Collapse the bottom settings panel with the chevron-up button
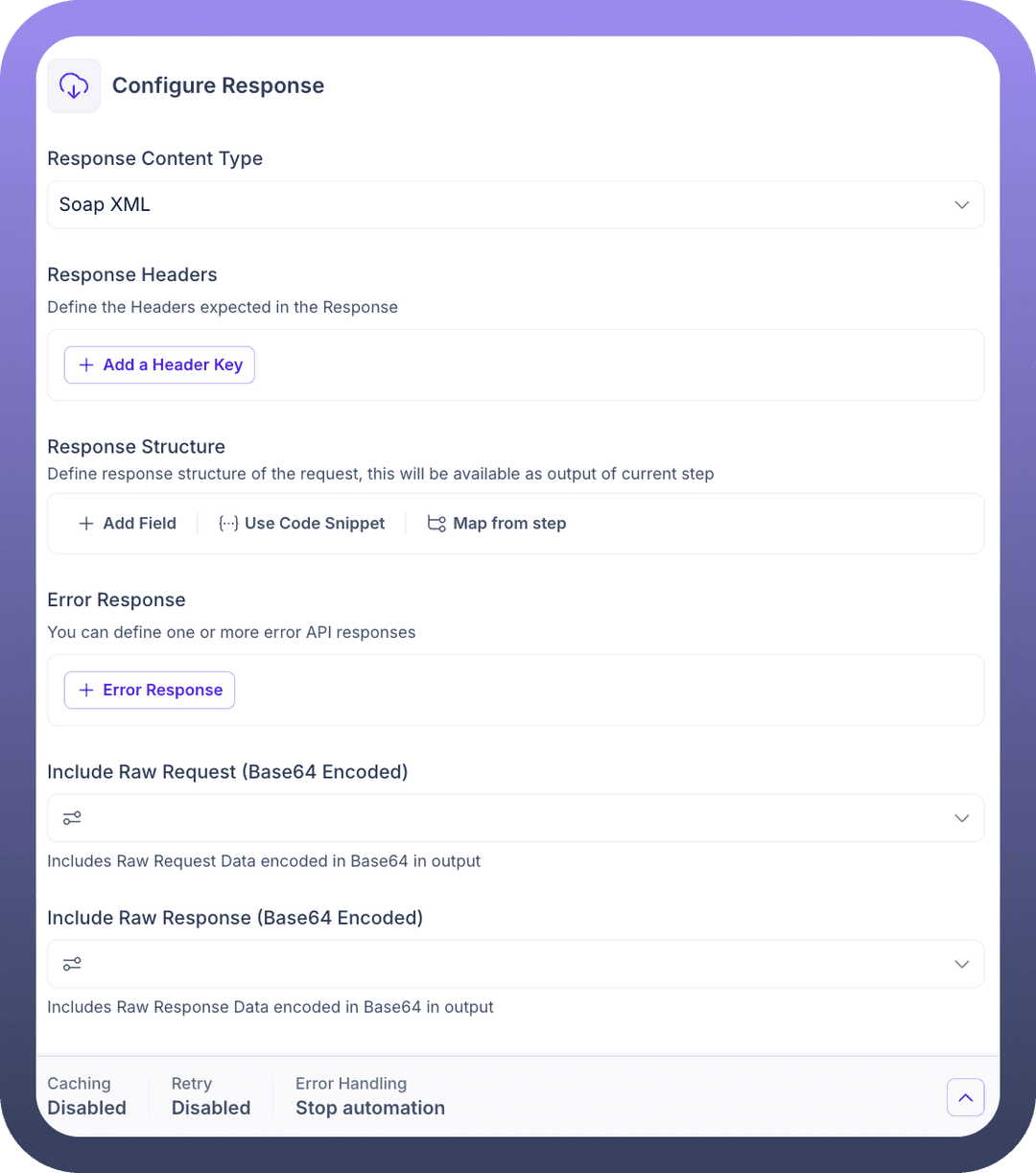Image resolution: width=1036 pixels, height=1173 pixels. 965,1097
